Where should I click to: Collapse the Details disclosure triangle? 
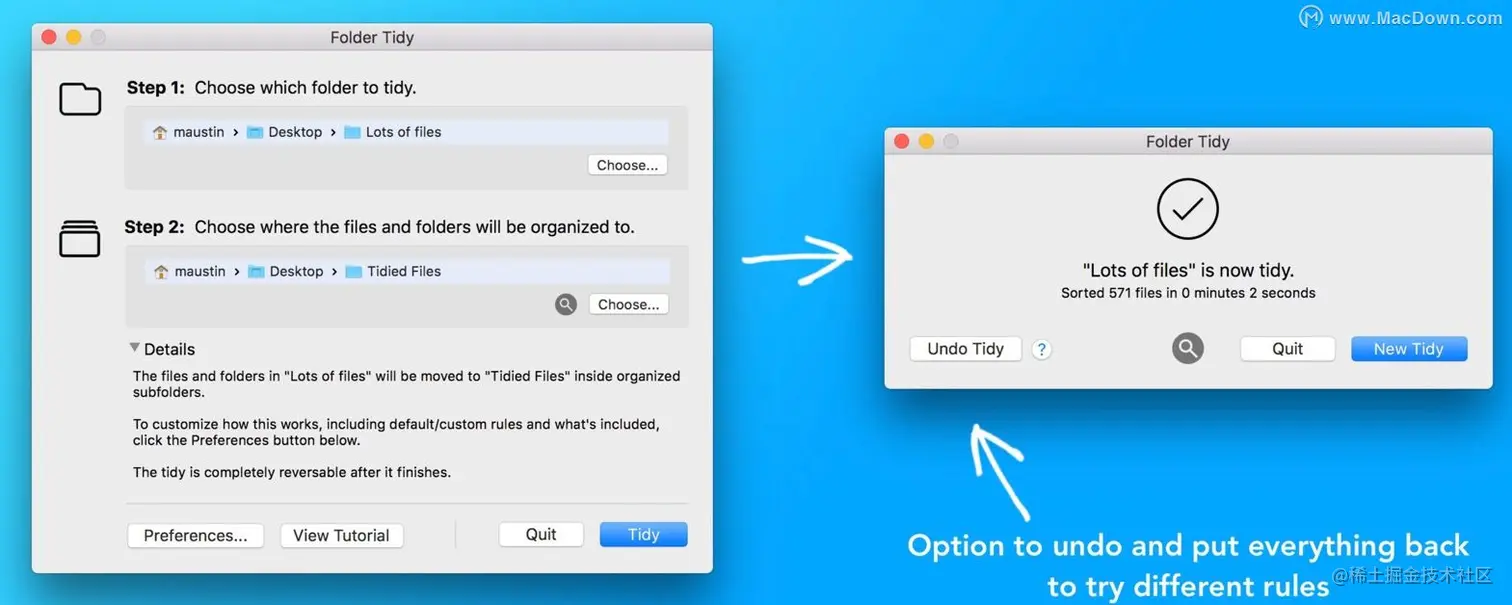(x=134, y=348)
